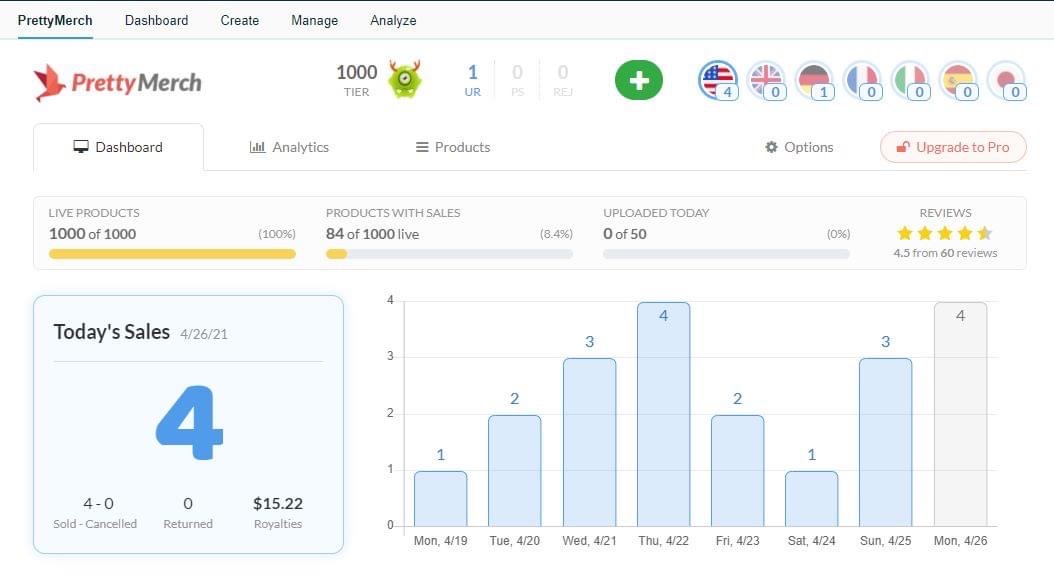Select the US flag marketplace icon
Image resolution: width=1054 pixels, height=587 pixels.
[x=717, y=79]
